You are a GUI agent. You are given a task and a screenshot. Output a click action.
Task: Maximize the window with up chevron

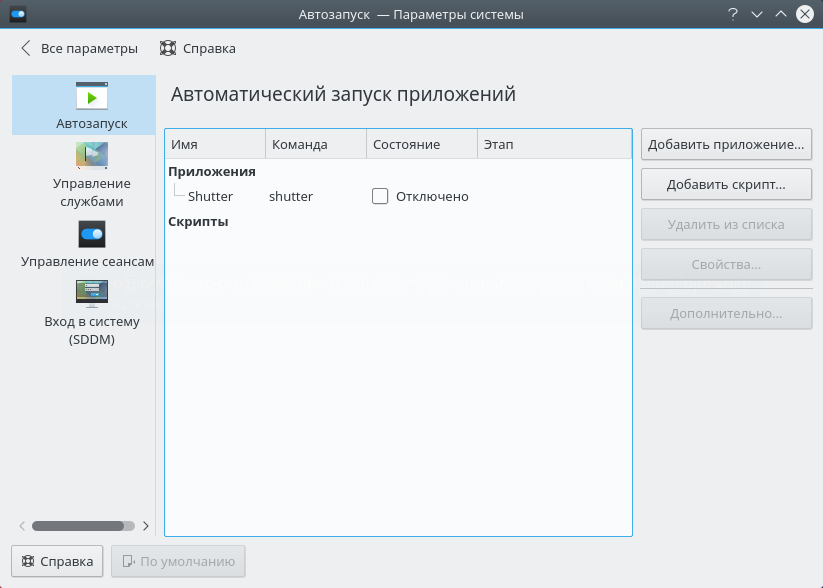[780, 14]
